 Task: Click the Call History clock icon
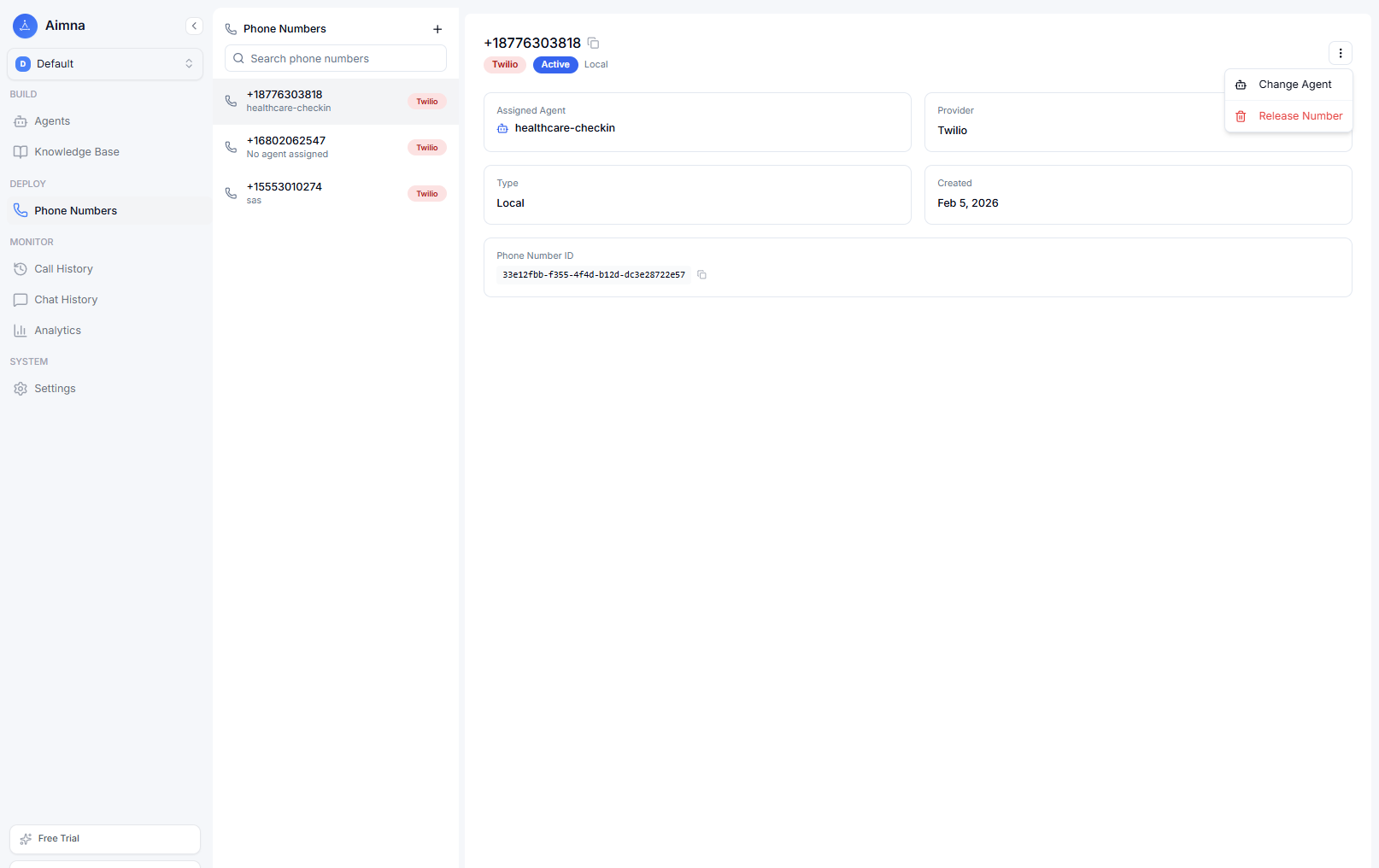(21, 269)
